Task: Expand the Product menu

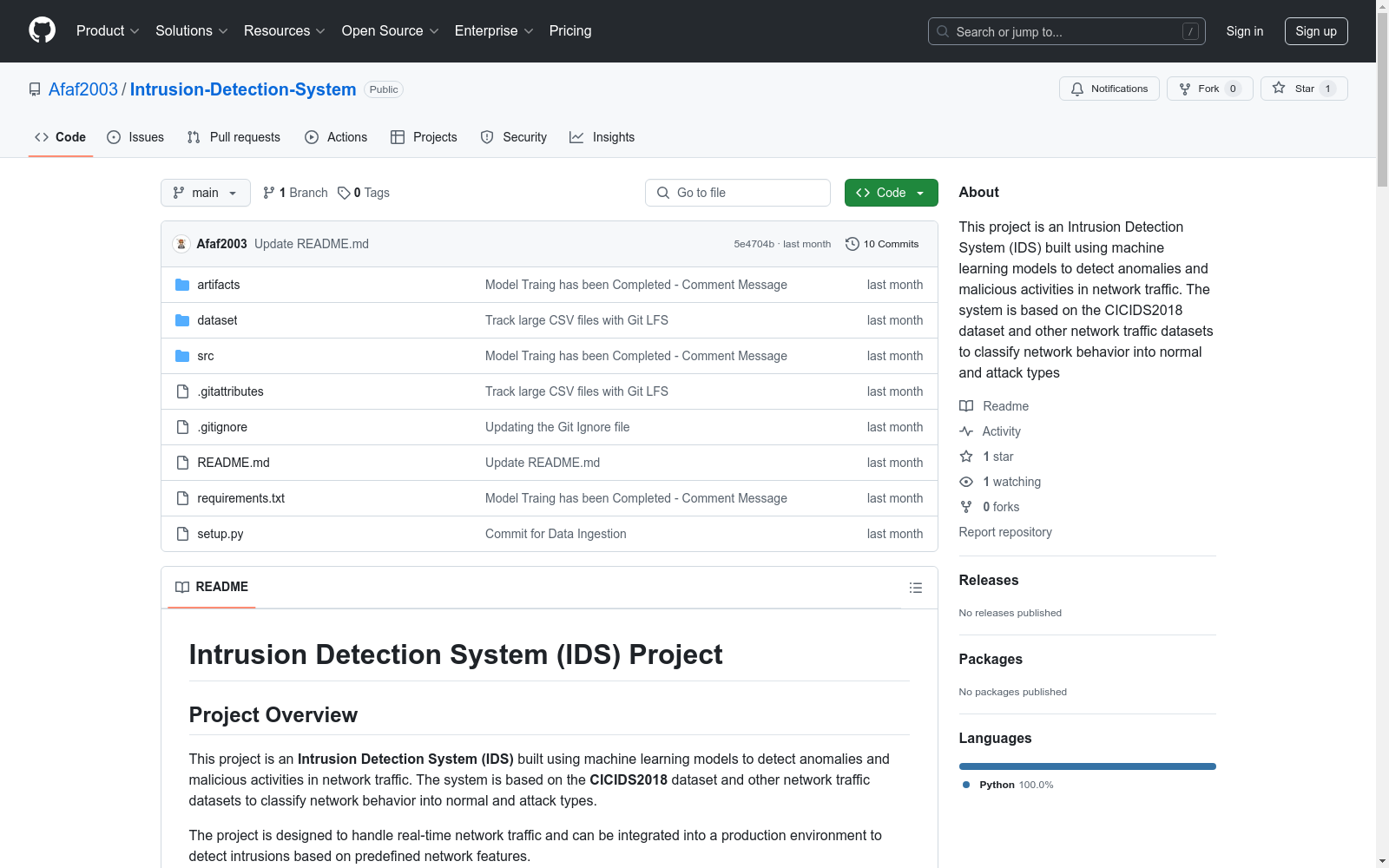Action: [108, 30]
